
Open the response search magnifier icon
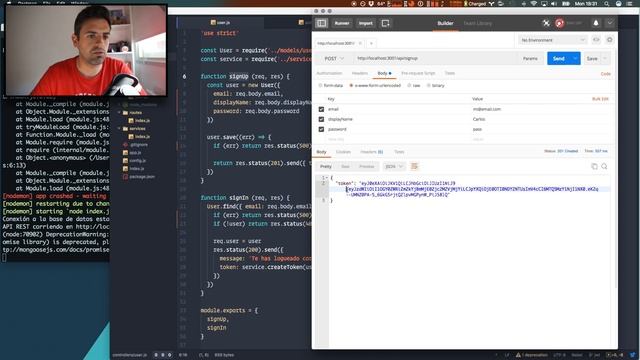click(604, 166)
